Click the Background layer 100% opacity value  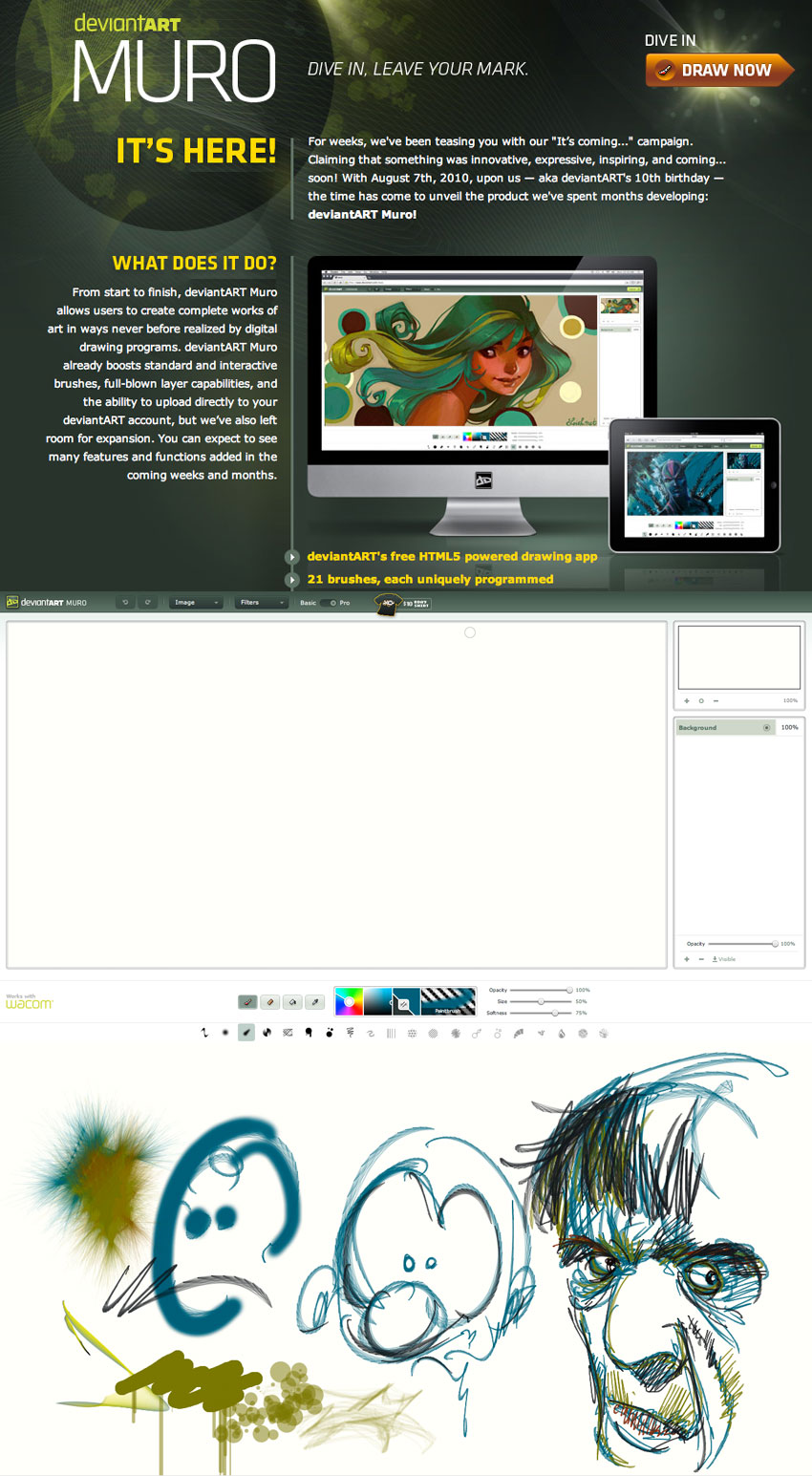click(x=790, y=728)
